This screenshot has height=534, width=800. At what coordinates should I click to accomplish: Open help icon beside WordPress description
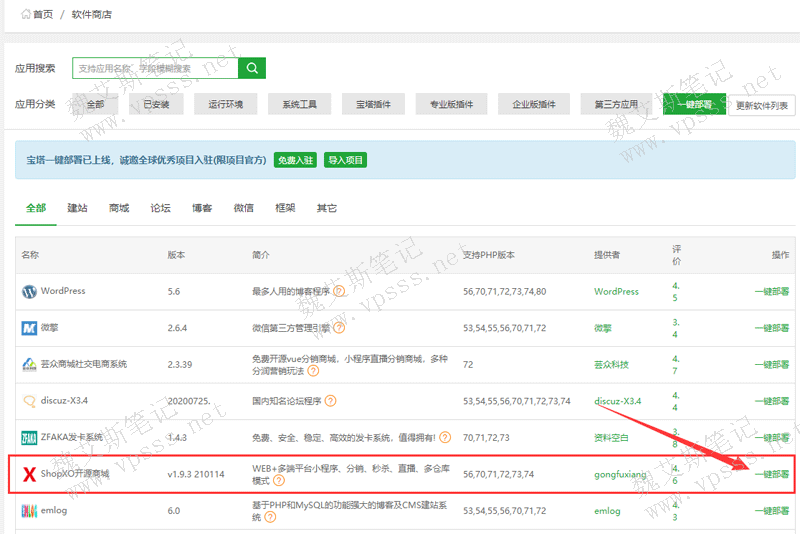coord(340,292)
